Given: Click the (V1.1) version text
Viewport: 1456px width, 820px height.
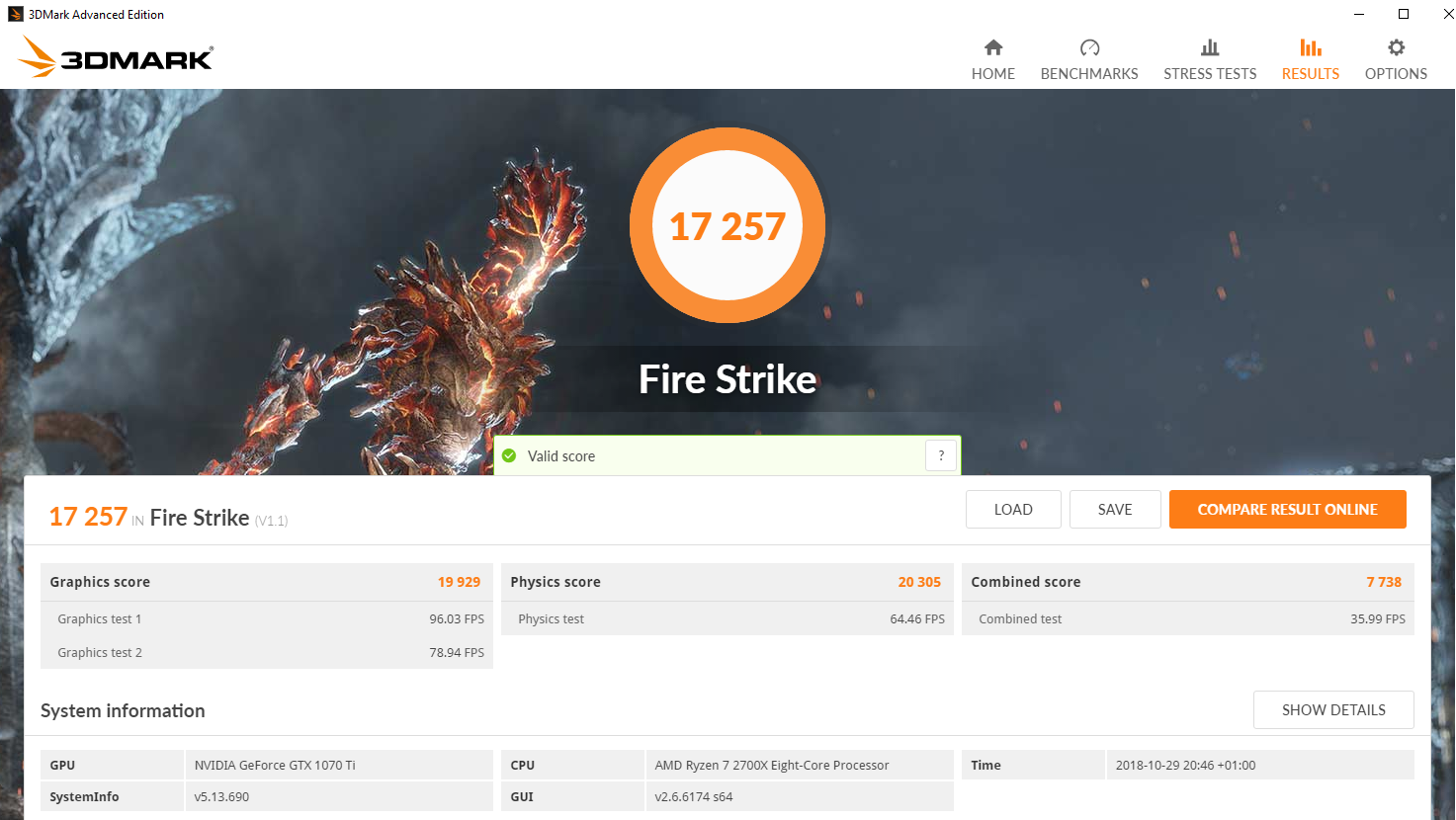Looking at the screenshot, I should click(x=271, y=521).
